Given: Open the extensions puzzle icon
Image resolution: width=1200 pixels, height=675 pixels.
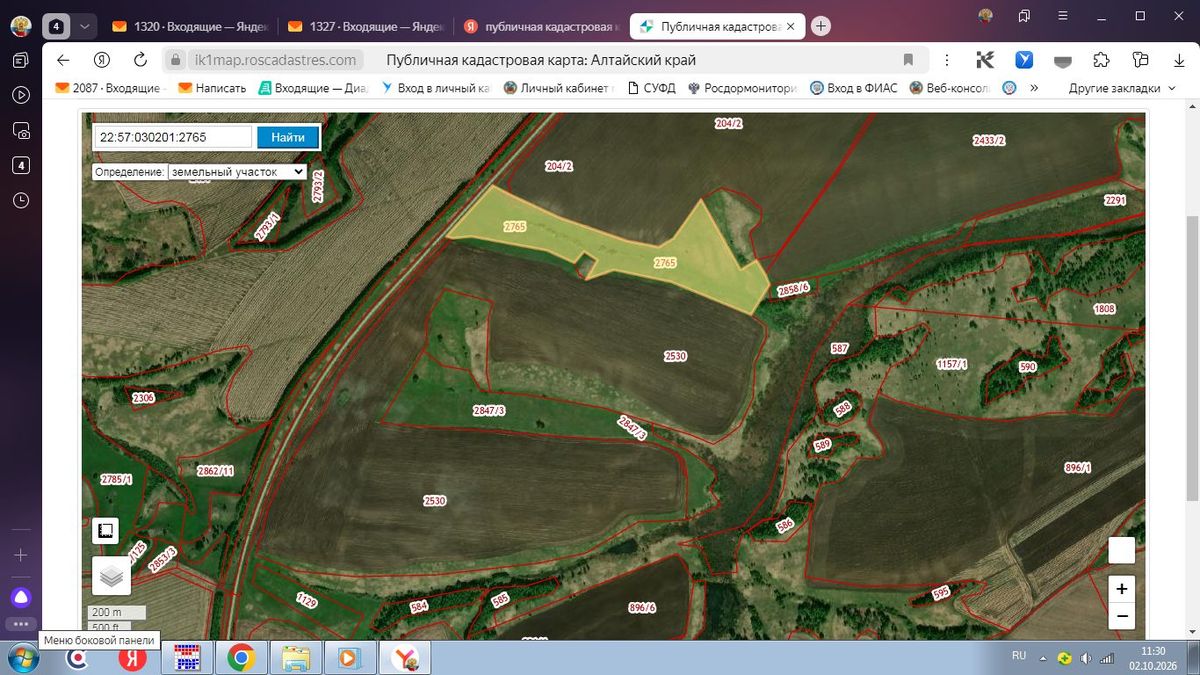Looking at the screenshot, I should (1101, 60).
